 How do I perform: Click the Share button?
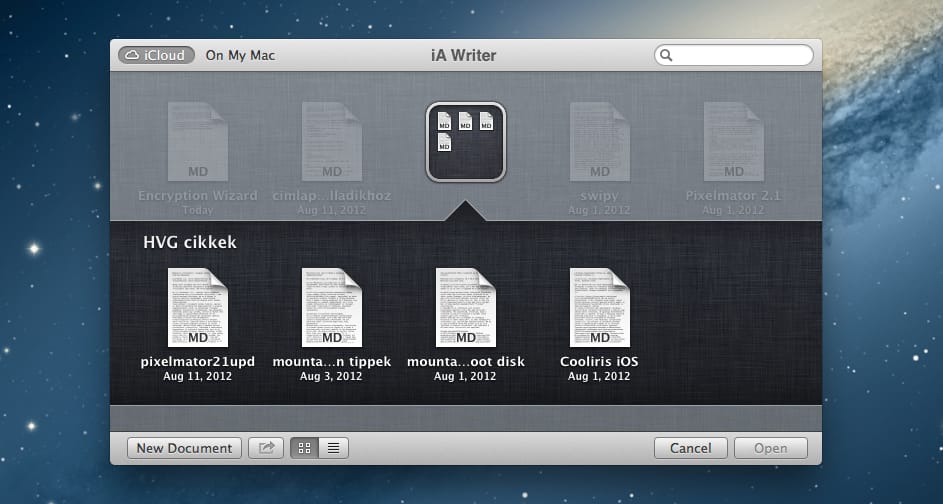tap(266, 448)
